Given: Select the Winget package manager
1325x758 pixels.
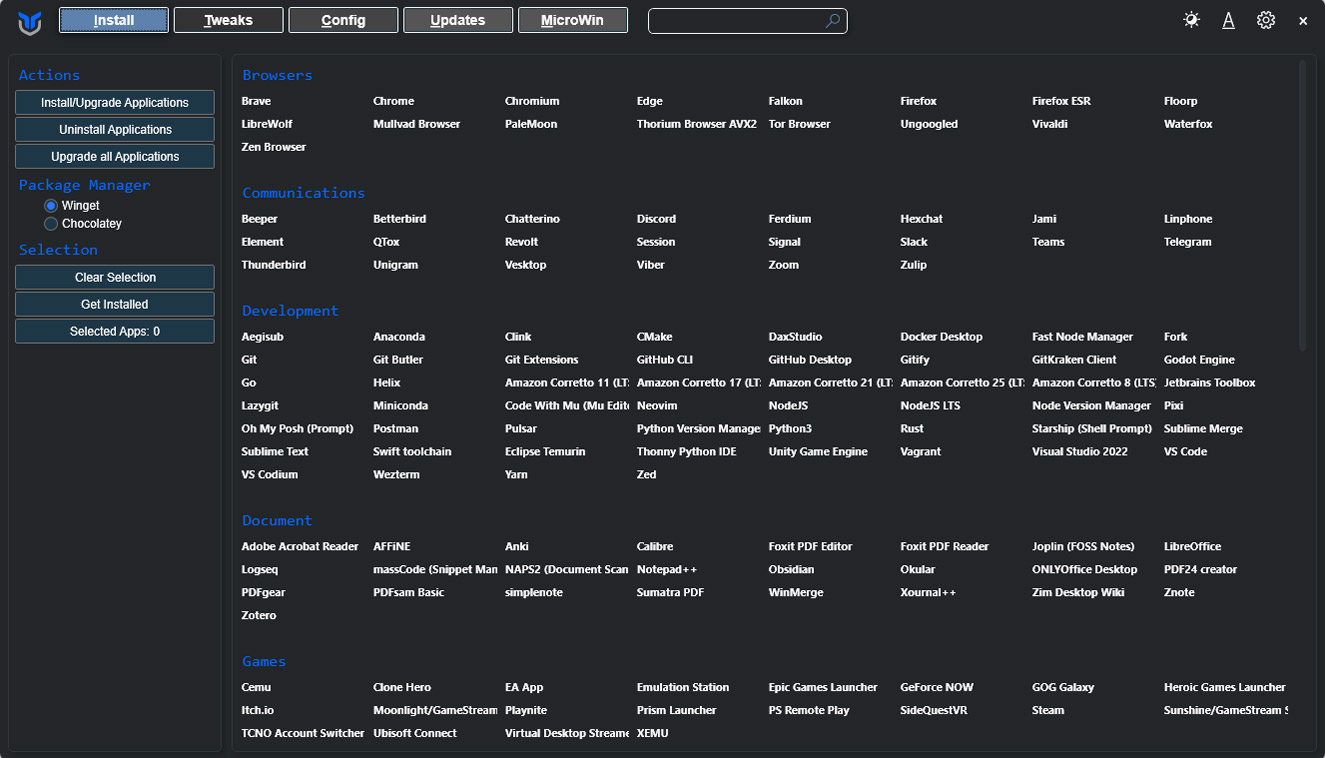Looking at the screenshot, I should click(x=71, y=205).
